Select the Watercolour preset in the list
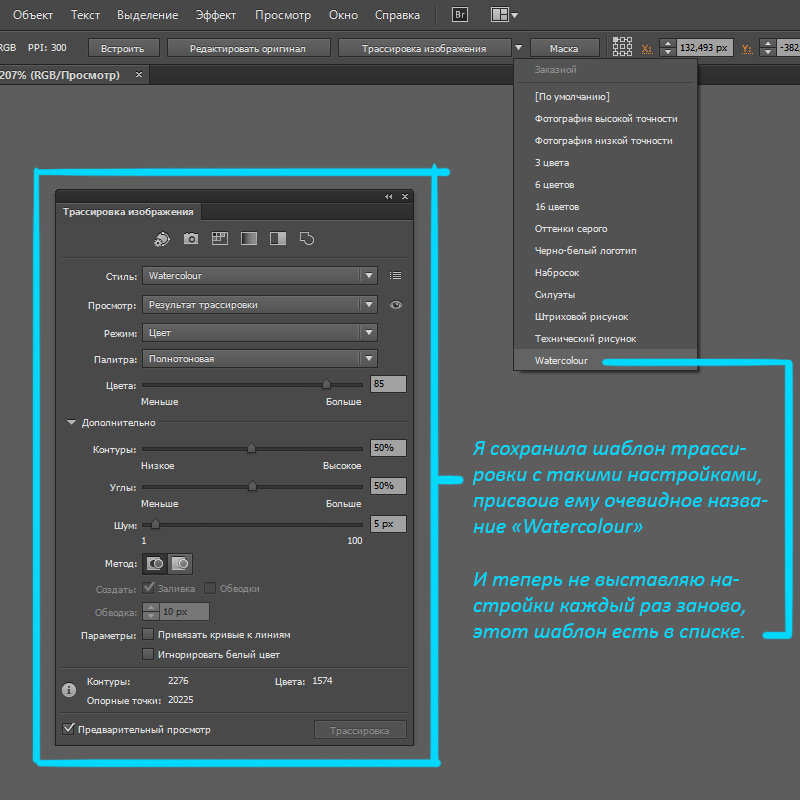The image size is (800, 800). (x=561, y=361)
